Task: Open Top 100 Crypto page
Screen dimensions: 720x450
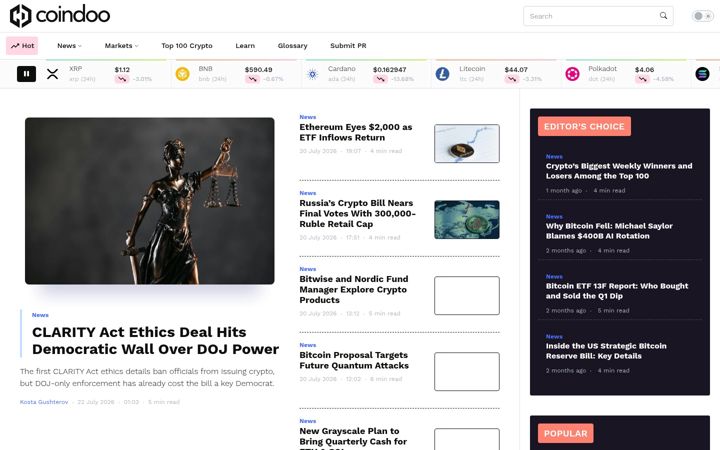Action: [x=187, y=45]
